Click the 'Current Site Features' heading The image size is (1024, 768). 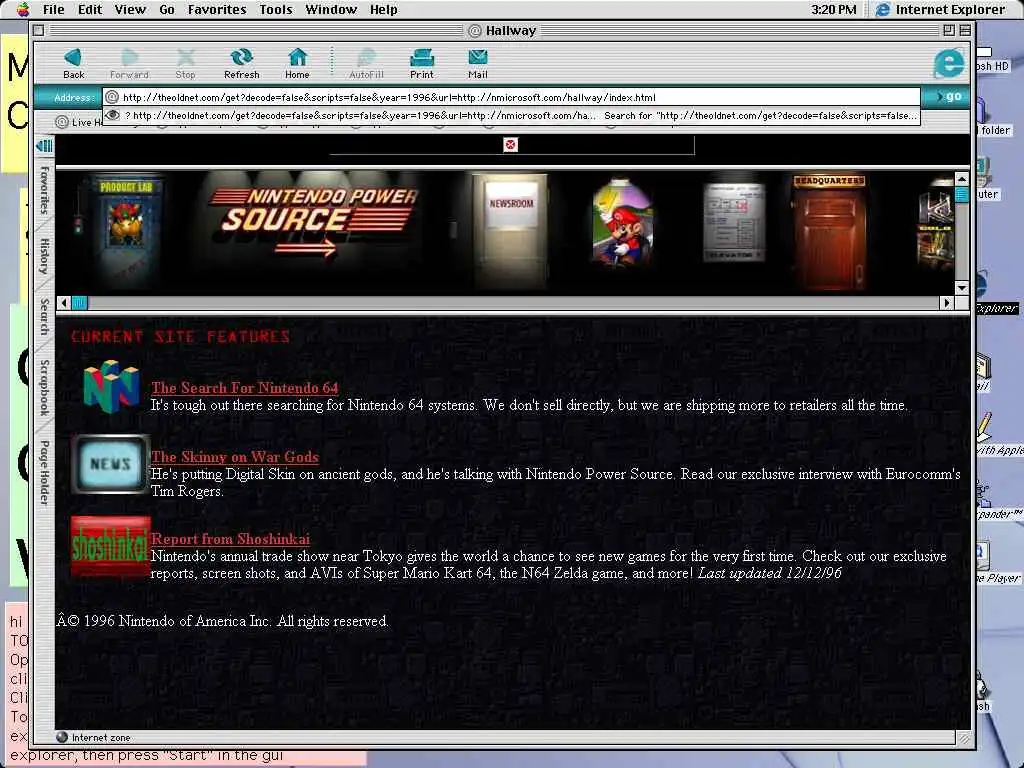point(180,336)
